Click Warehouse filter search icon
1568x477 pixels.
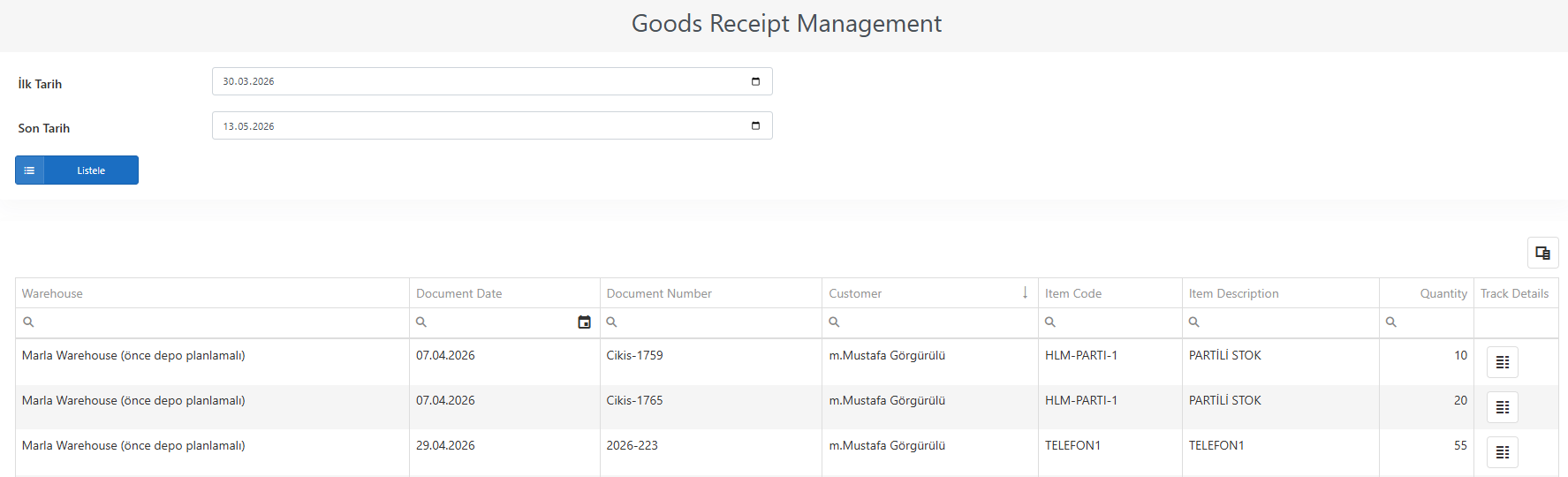28,322
